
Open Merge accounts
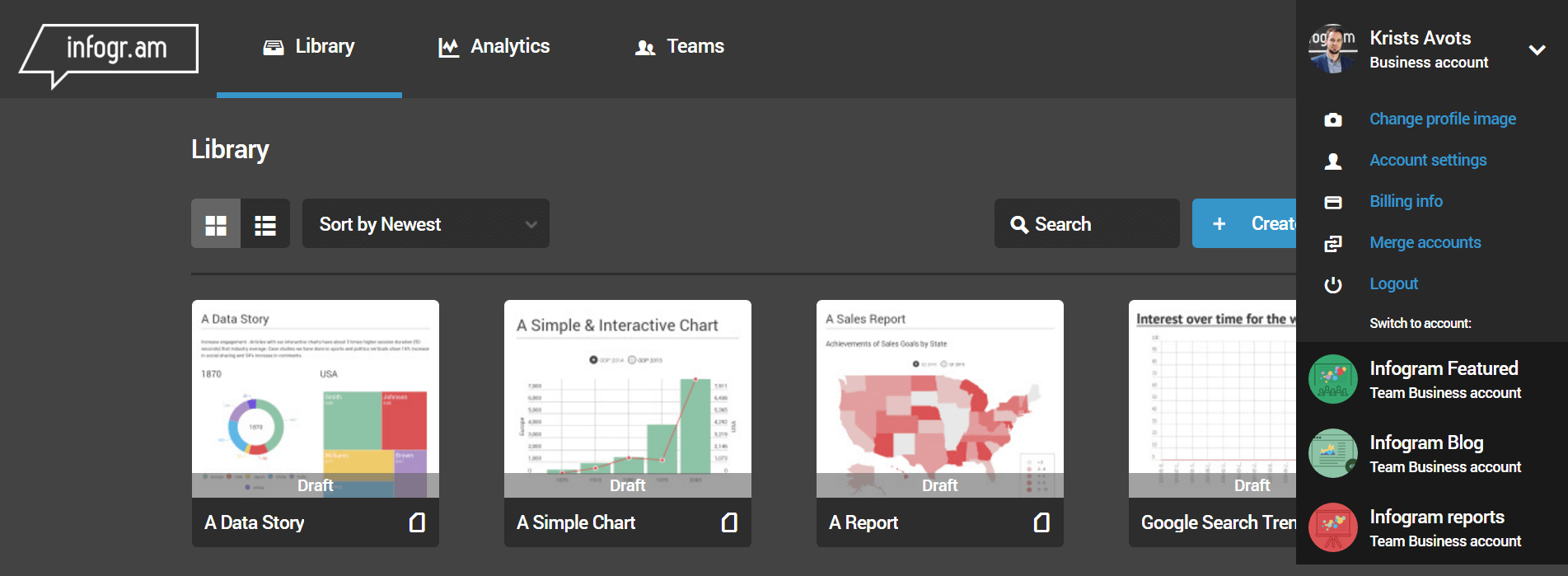1425,242
